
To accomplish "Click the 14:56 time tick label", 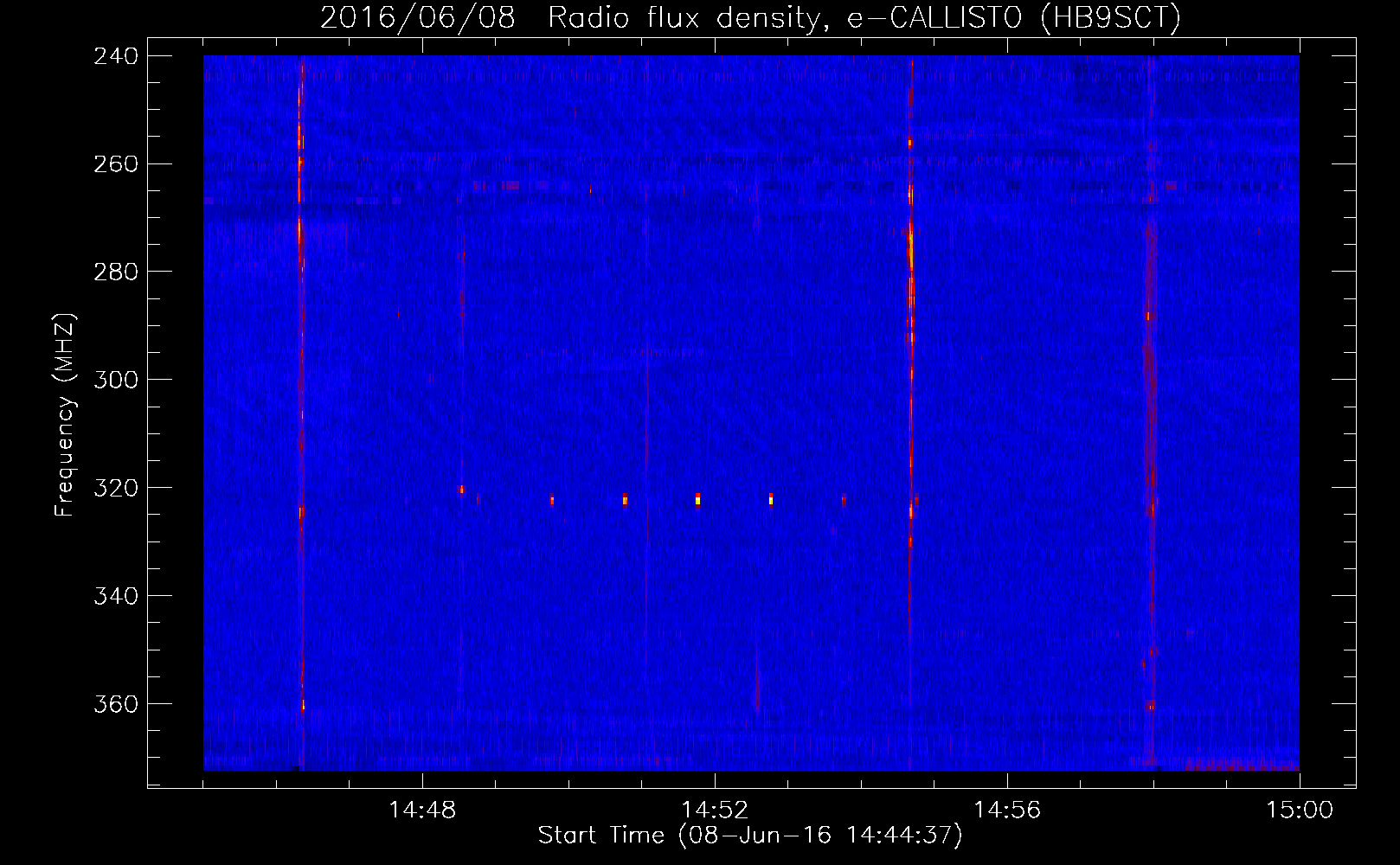I will tap(1007, 810).
